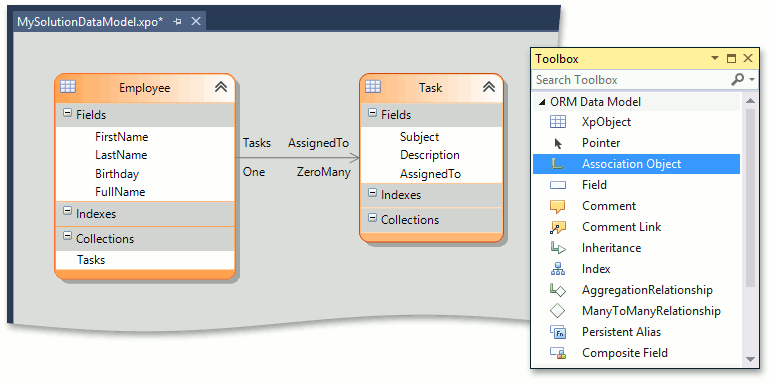This screenshot has width=773, height=384.
Task: Pin the MySolutionDataModel.xpo document tab
Action: [178, 22]
